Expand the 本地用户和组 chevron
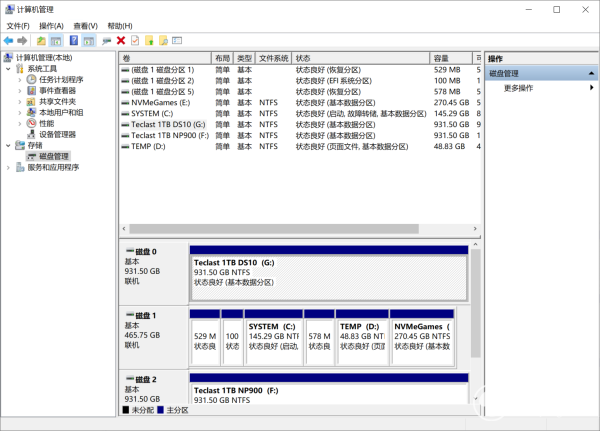The width and height of the screenshot is (600, 431). (20, 113)
